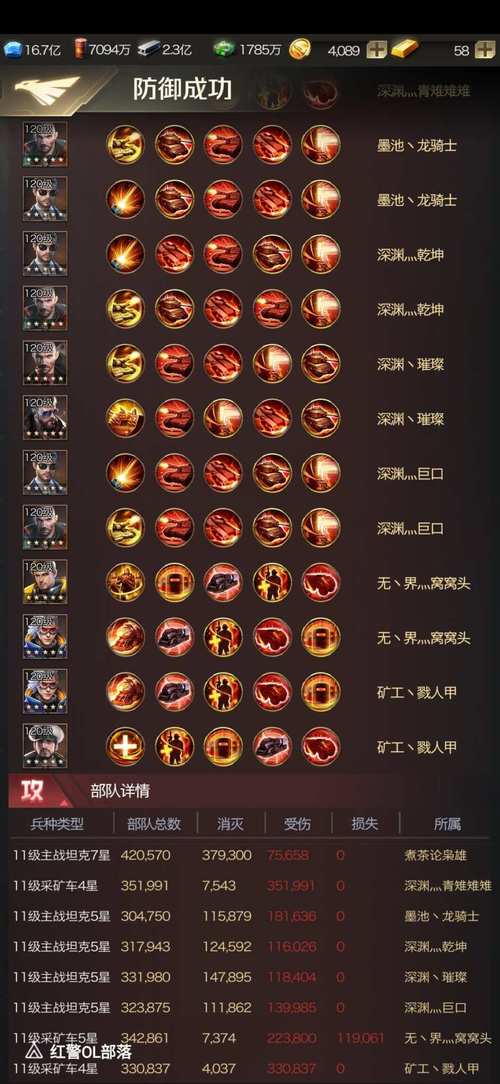This screenshot has width=500, height=1084.
Task: Tap the plus button beside gold coins
Action: 376,50
